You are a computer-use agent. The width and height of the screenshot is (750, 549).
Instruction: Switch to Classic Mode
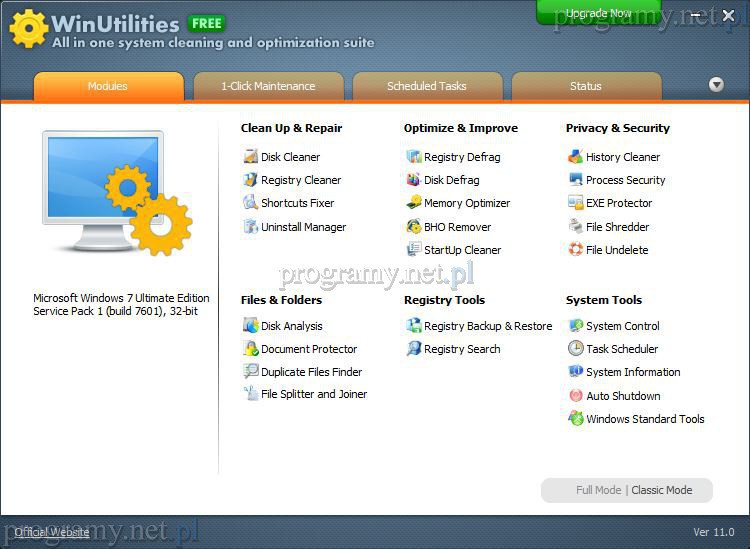(x=662, y=491)
